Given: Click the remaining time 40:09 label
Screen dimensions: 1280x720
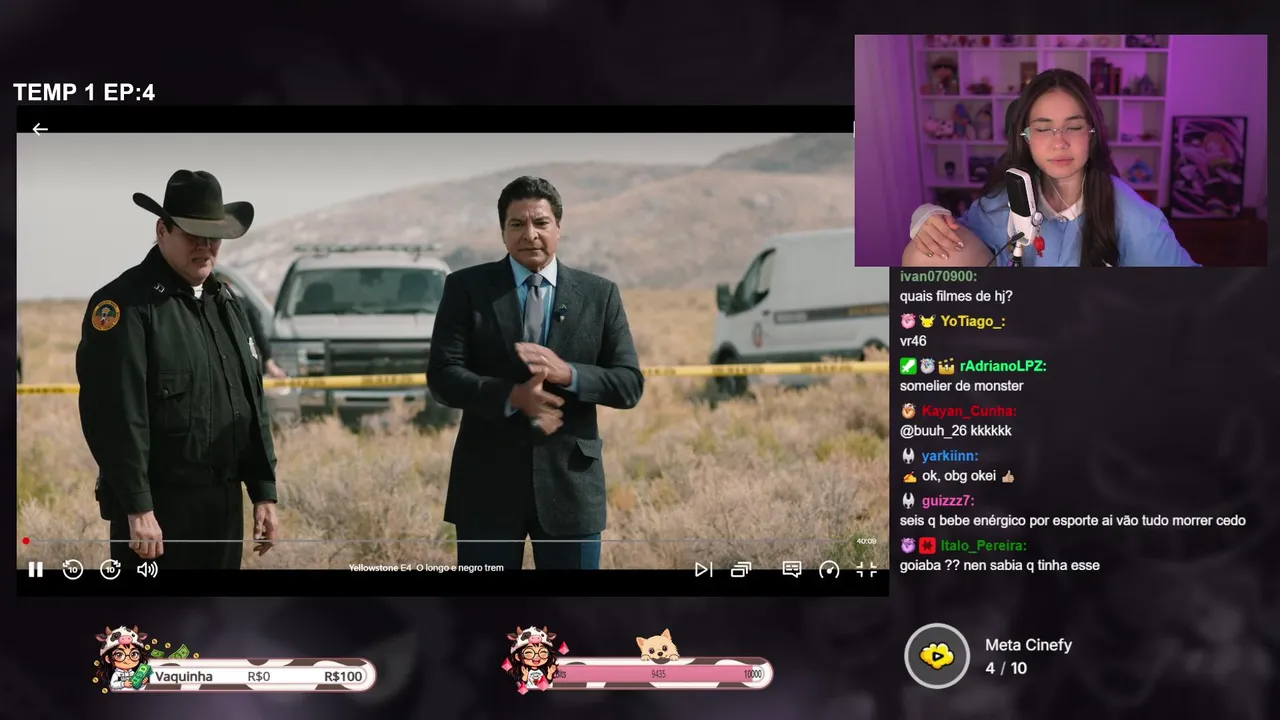Looking at the screenshot, I should point(866,541).
